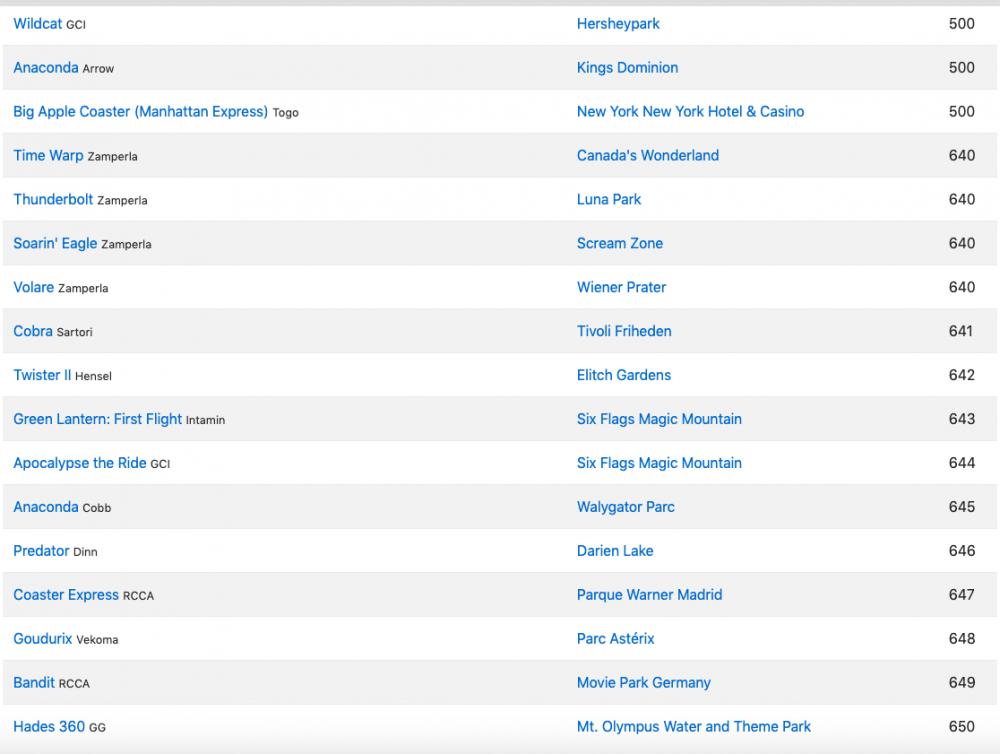1000x754 pixels.
Task: Open Soarin' Eagle coaster page
Action: pyautogui.click(x=55, y=244)
